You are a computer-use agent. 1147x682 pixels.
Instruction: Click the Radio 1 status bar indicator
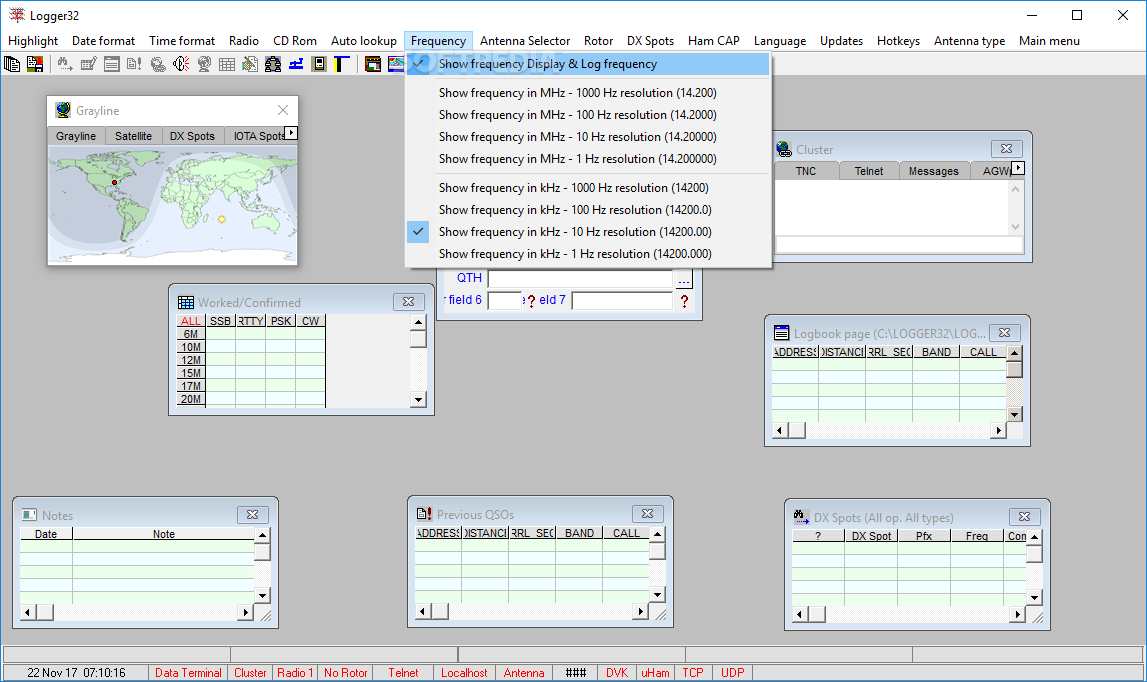click(295, 672)
